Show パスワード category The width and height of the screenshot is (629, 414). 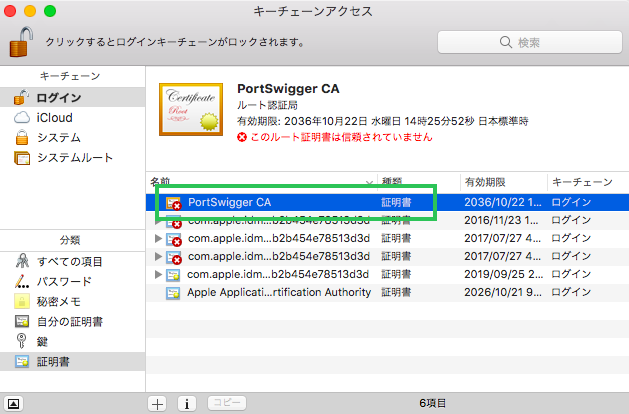[72, 282]
